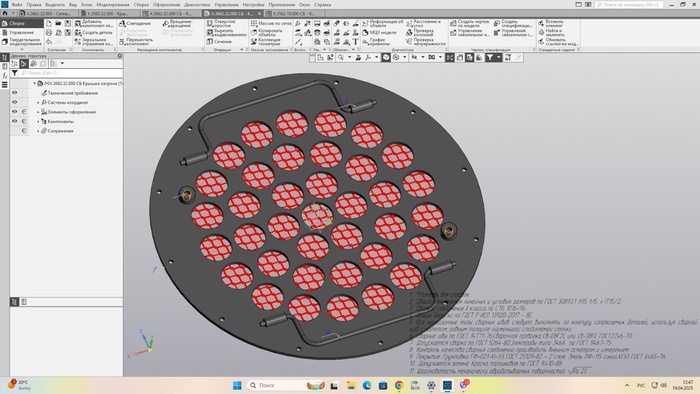Click Добавить компонент из файла button
700x394 pixels.
coord(94,23)
